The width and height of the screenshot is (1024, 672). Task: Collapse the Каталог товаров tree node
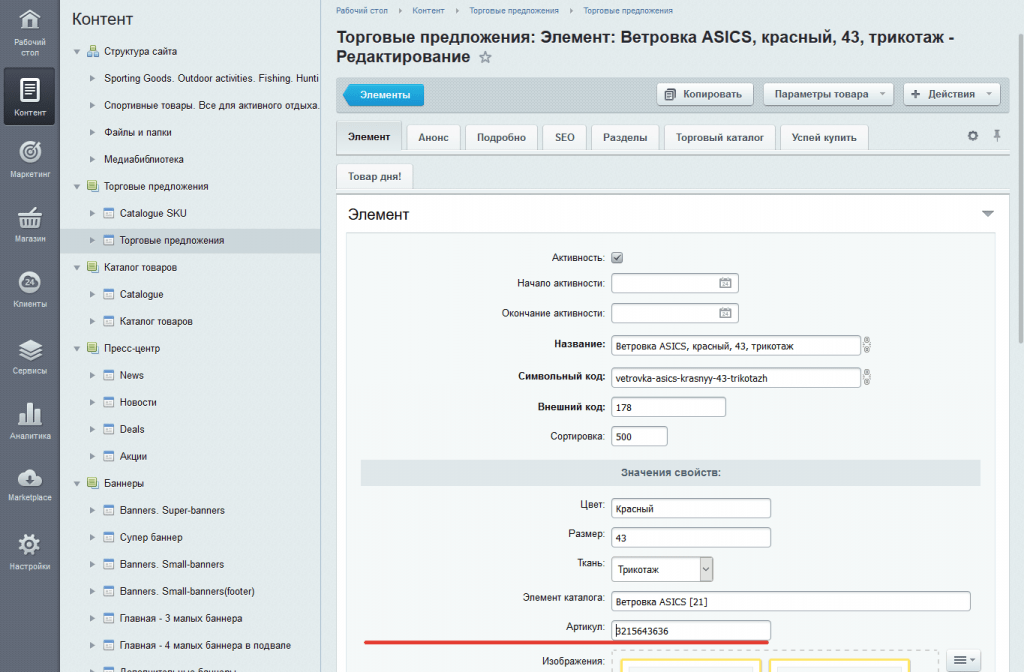77,267
